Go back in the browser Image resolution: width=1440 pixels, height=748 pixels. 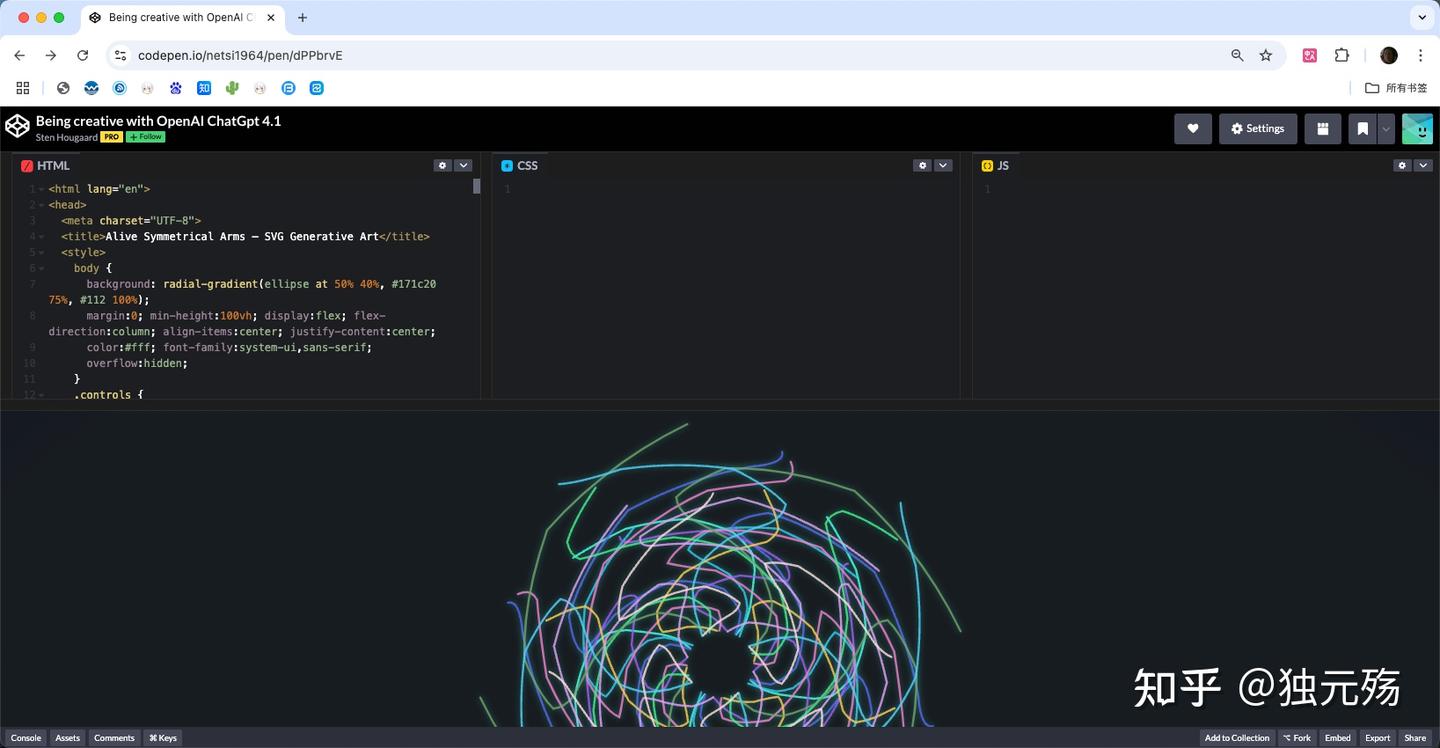click(x=19, y=56)
